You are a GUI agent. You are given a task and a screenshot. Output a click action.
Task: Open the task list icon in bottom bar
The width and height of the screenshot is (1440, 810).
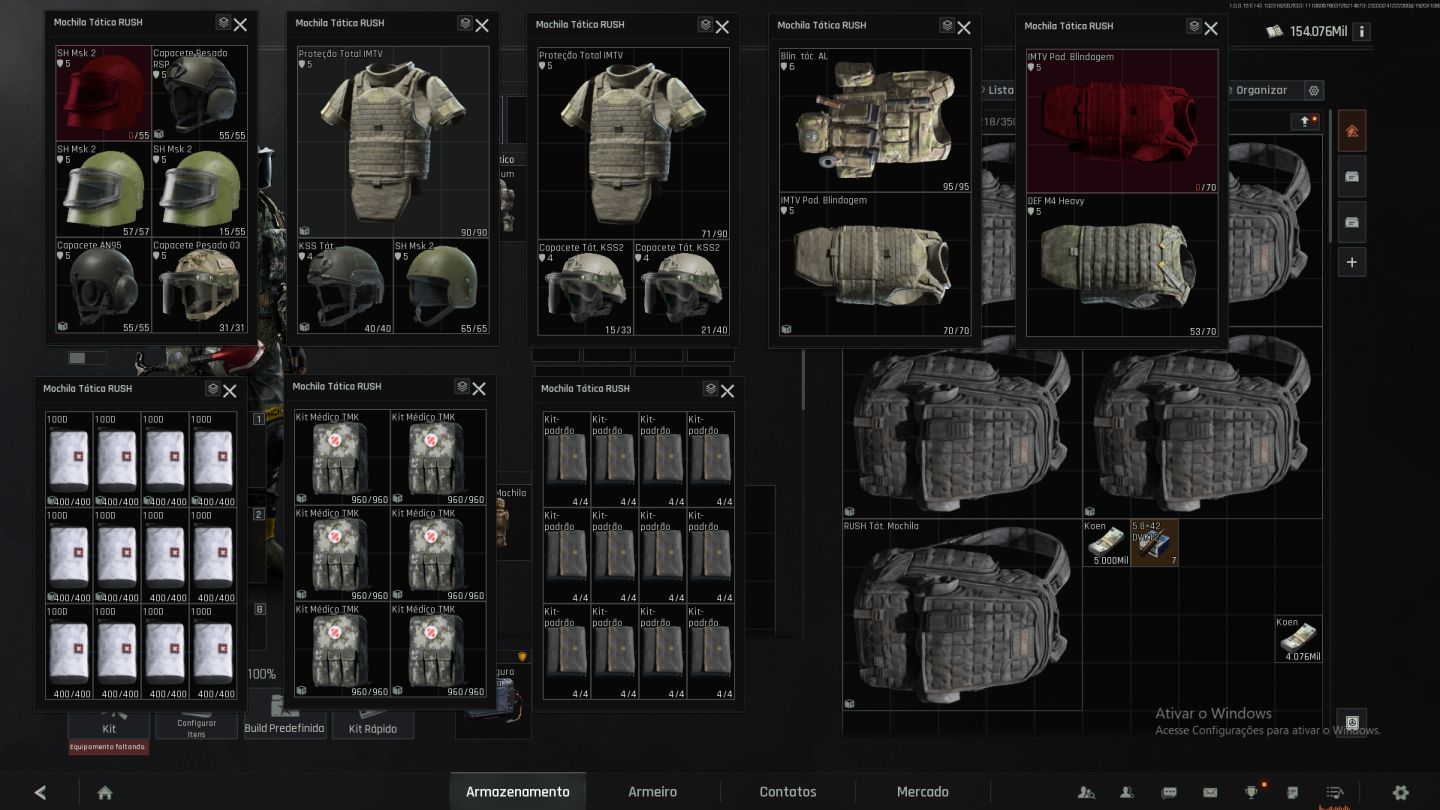pos(1334,792)
